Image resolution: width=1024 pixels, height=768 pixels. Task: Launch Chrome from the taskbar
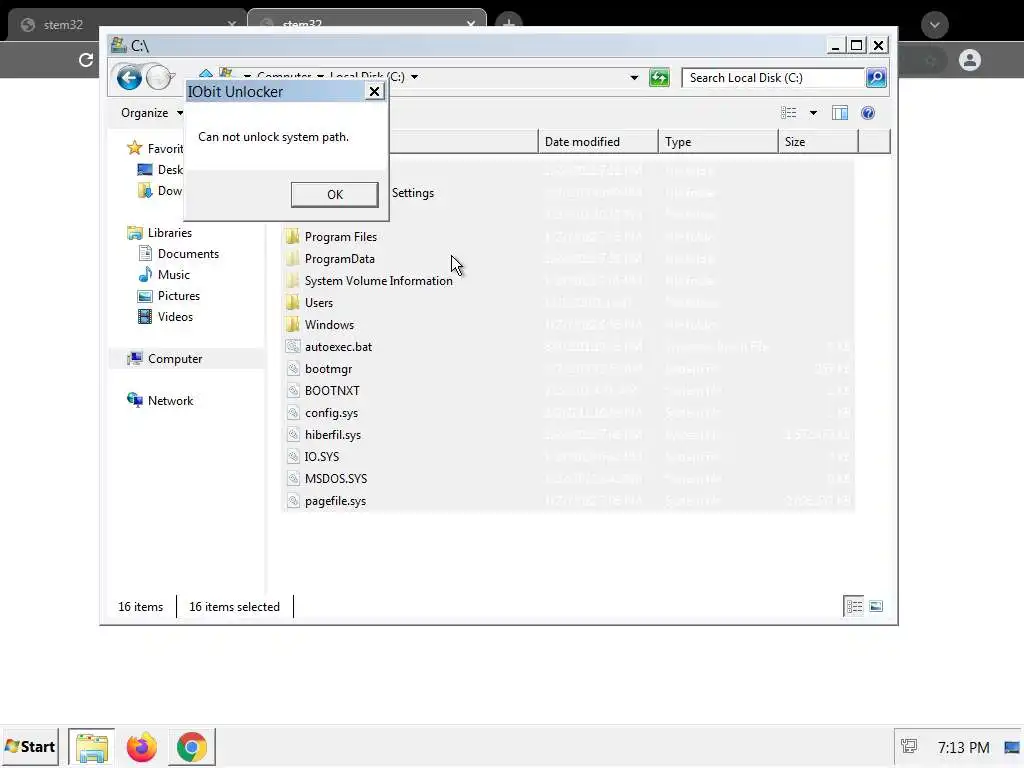pos(191,747)
